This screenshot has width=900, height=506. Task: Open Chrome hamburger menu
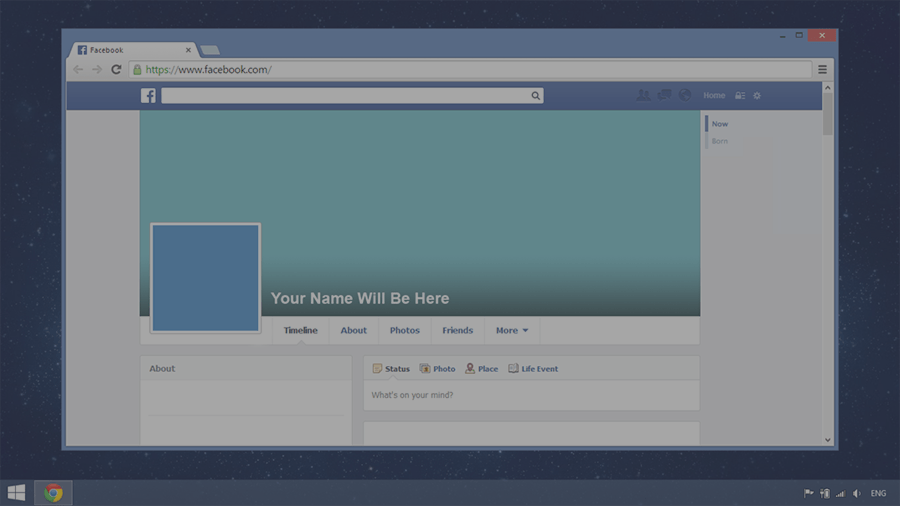point(823,69)
